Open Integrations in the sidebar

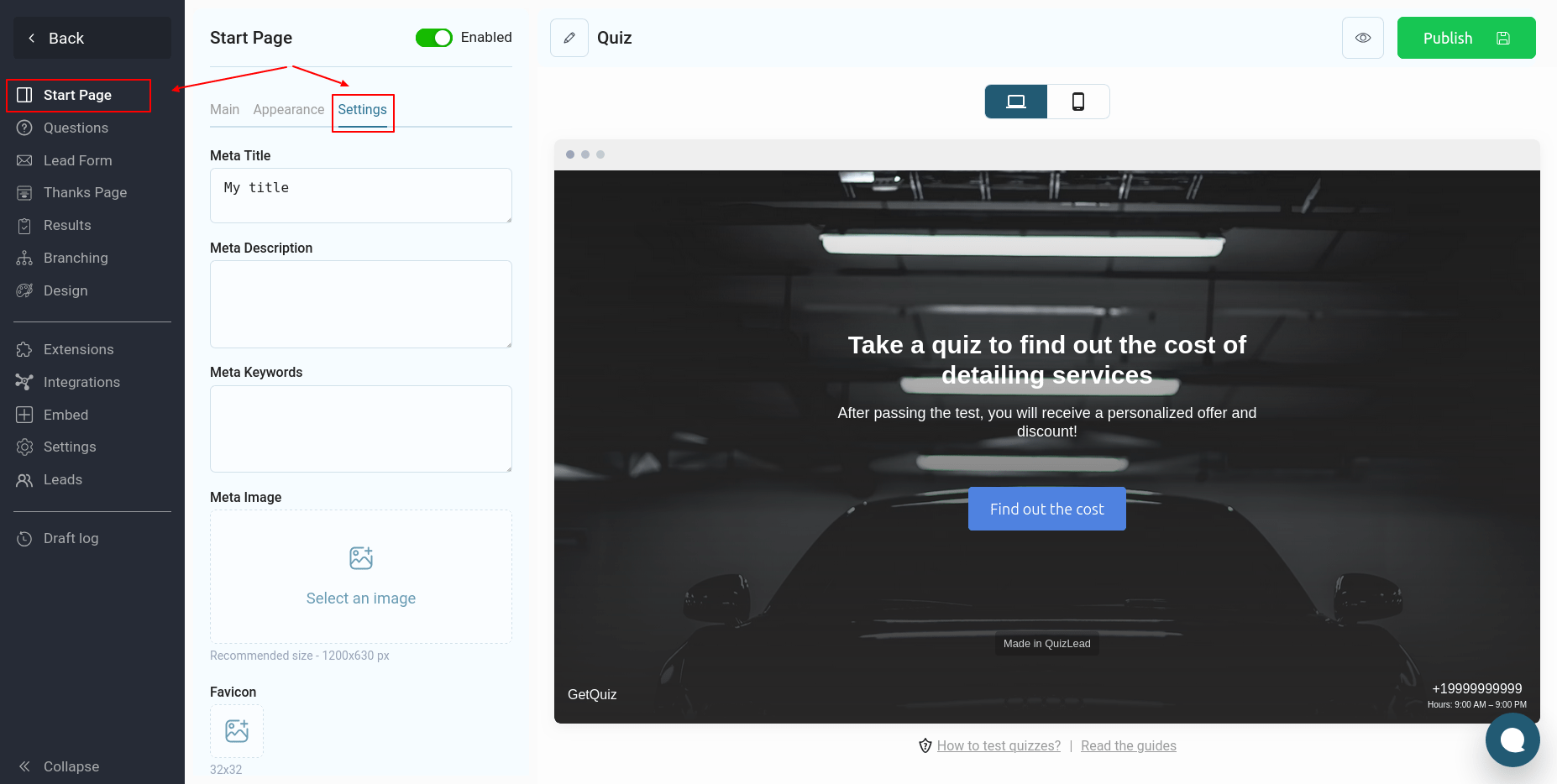point(81,382)
